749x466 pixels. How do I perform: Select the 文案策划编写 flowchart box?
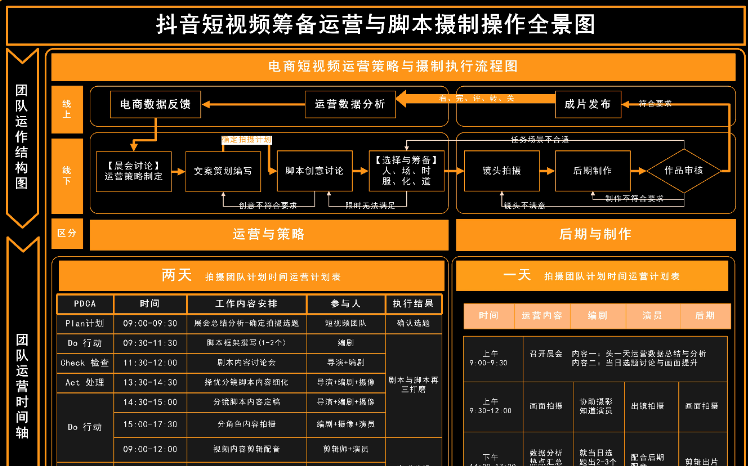click(x=223, y=171)
